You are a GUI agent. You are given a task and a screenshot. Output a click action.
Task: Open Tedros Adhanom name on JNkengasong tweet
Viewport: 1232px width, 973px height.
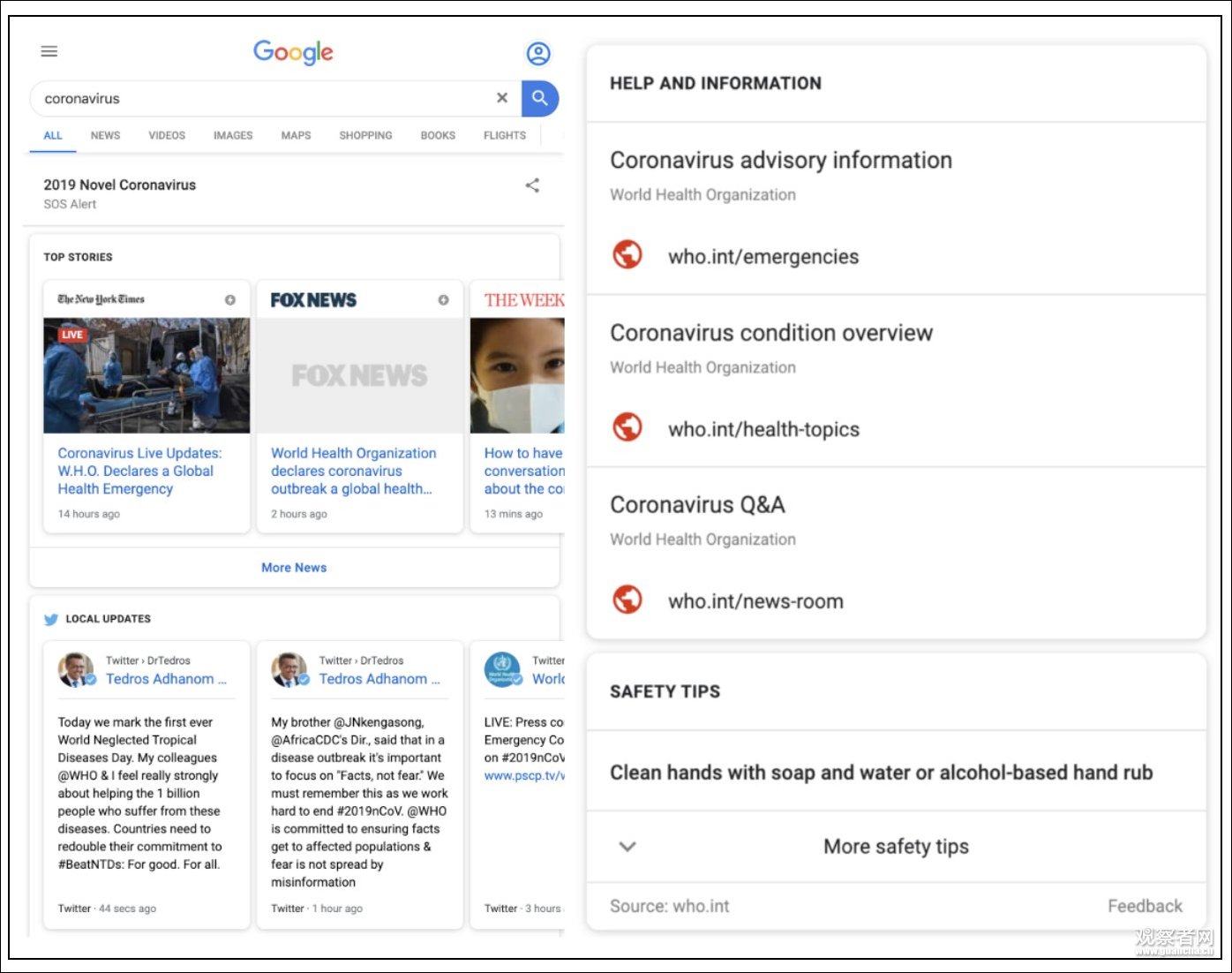pos(379,679)
